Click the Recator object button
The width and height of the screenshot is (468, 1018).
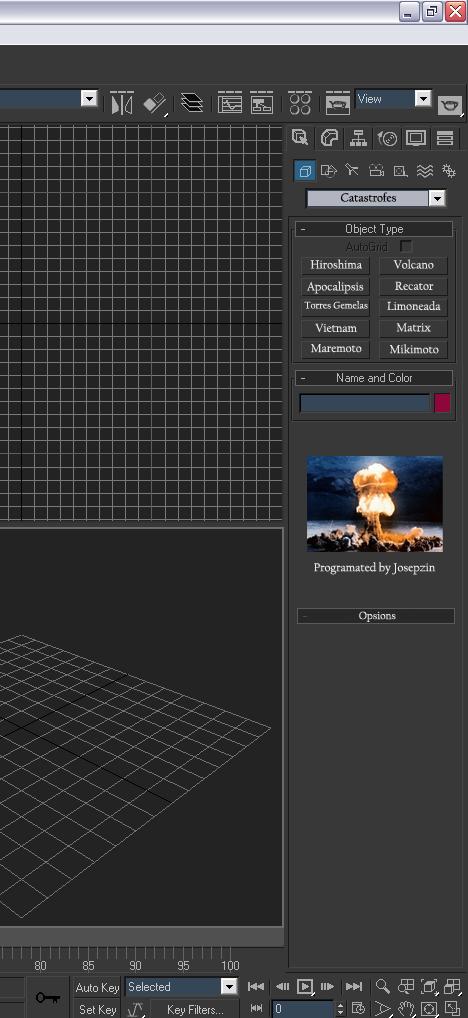pos(413,286)
